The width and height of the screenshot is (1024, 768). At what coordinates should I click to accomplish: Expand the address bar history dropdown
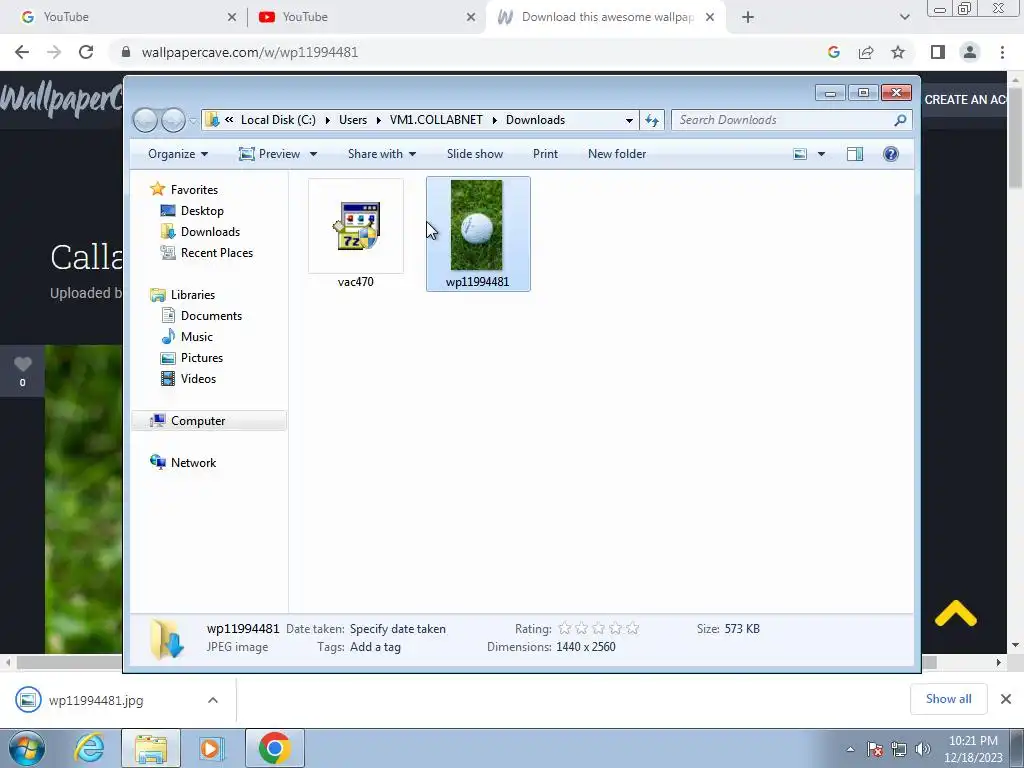coord(629,120)
